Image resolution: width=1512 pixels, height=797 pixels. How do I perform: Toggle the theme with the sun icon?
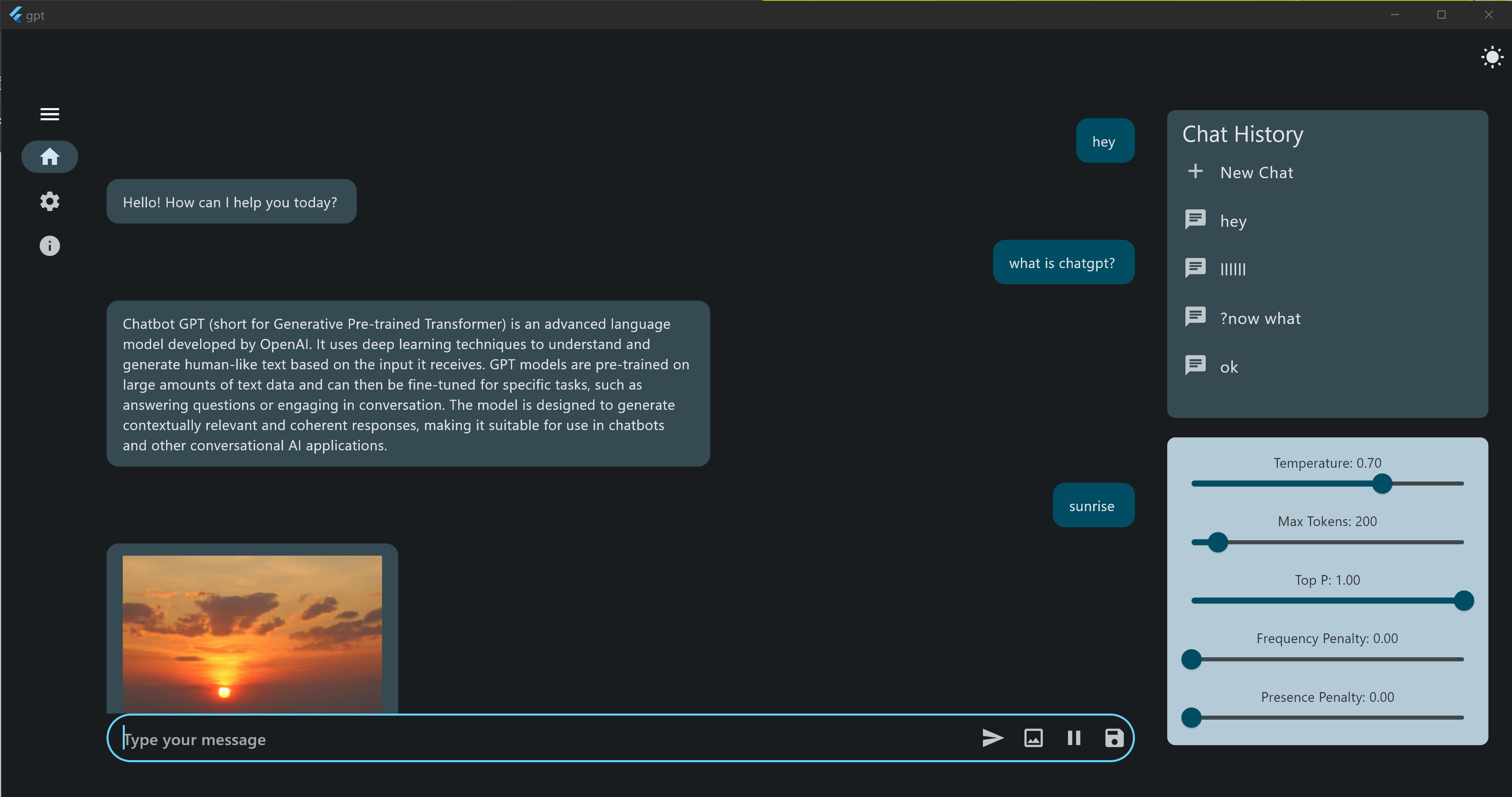click(1492, 56)
